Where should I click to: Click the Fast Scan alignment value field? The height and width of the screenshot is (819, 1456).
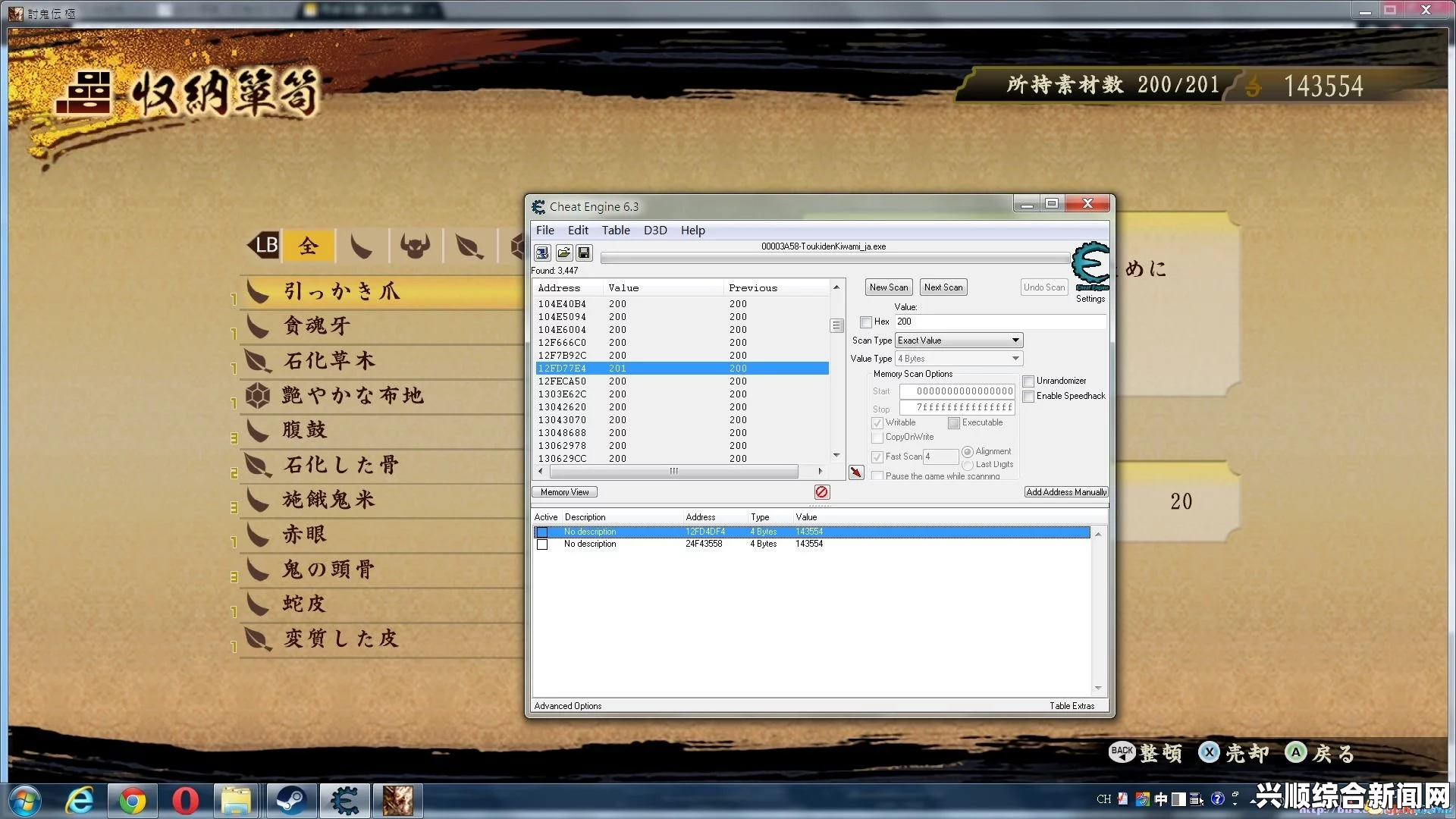pyautogui.click(x=940, y=457)
